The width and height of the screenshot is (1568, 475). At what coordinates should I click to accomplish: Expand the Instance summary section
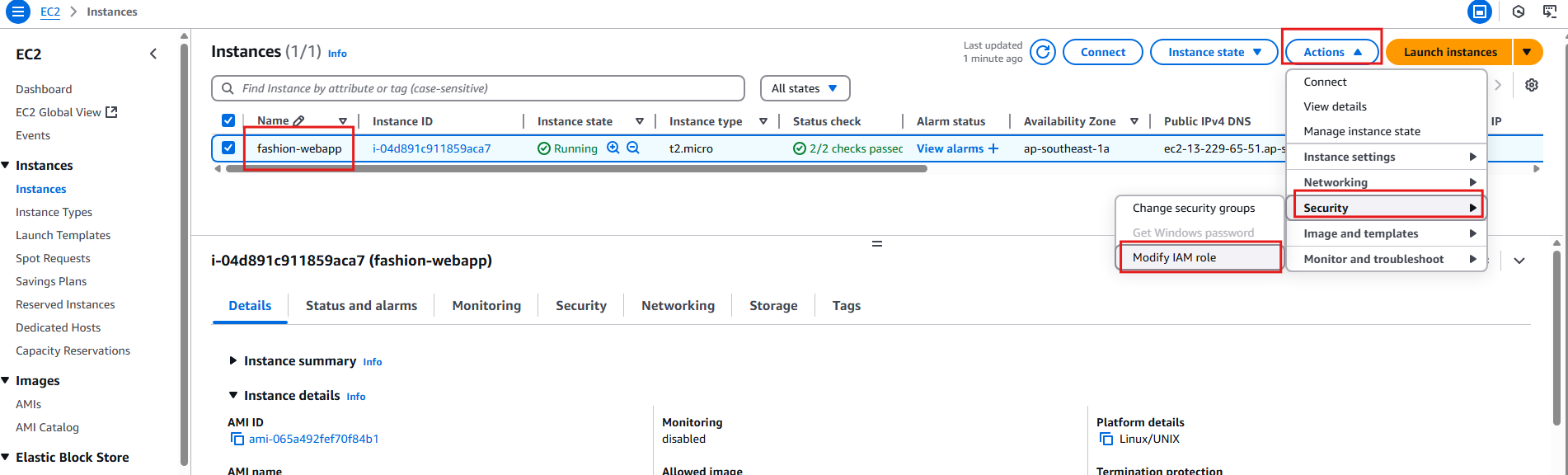coord(233,360)
